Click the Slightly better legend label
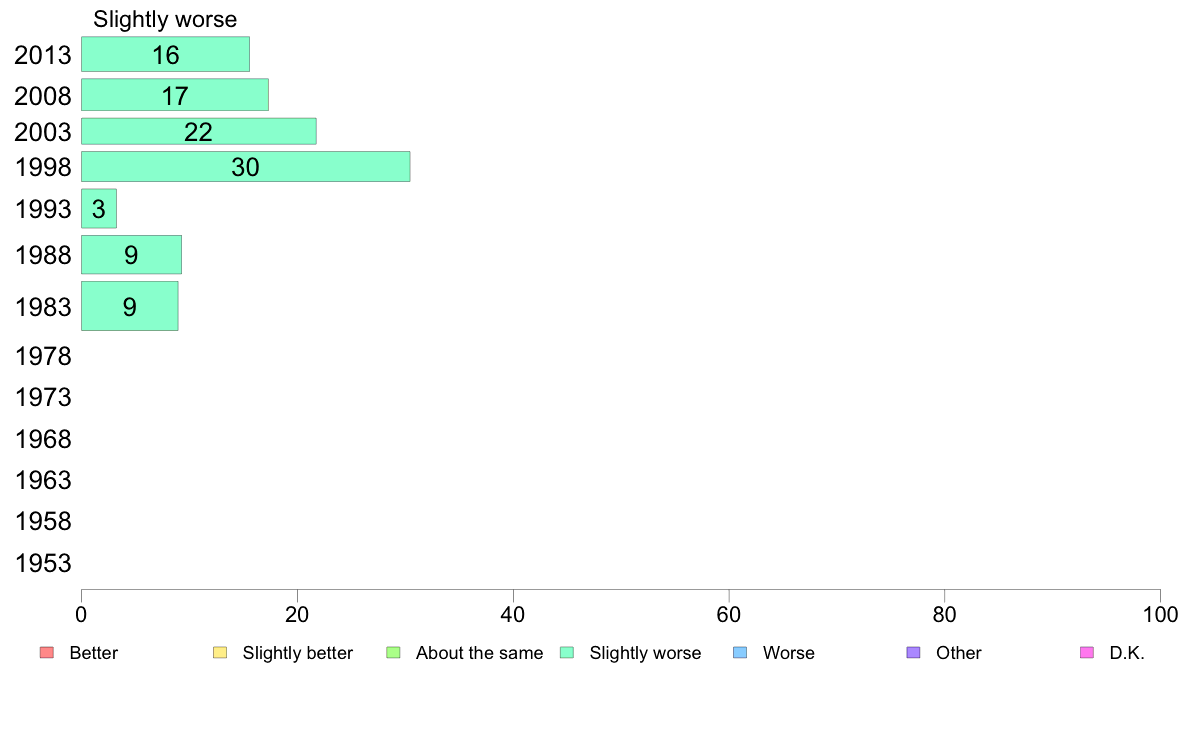The width and height of the screenshot is (1188, 736). [x=298, y=653]
